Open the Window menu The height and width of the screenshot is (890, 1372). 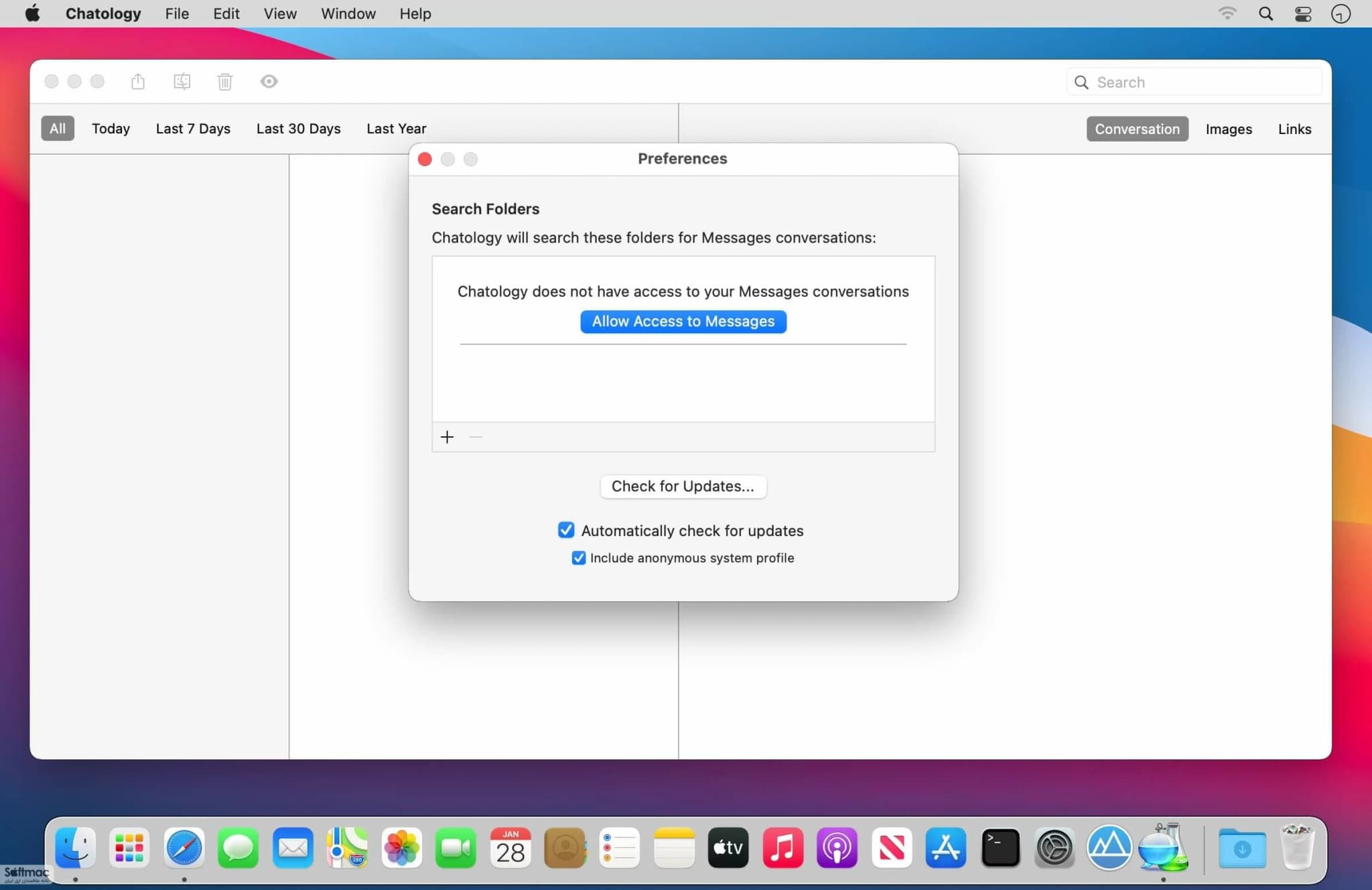tap(348, 13)
